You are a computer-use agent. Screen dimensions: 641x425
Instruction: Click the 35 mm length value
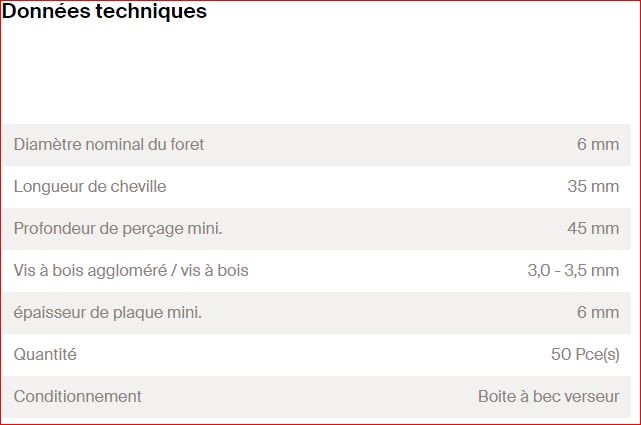click(593, 186)
